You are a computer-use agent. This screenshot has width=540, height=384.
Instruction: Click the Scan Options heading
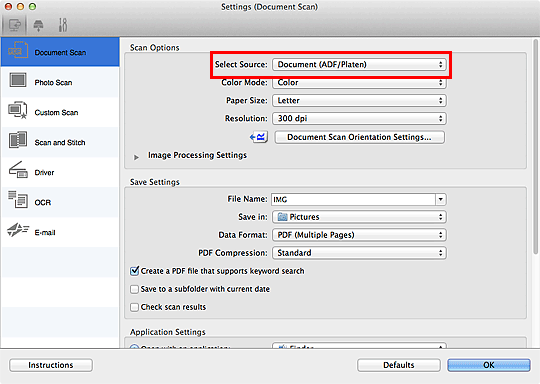[155, 48]
